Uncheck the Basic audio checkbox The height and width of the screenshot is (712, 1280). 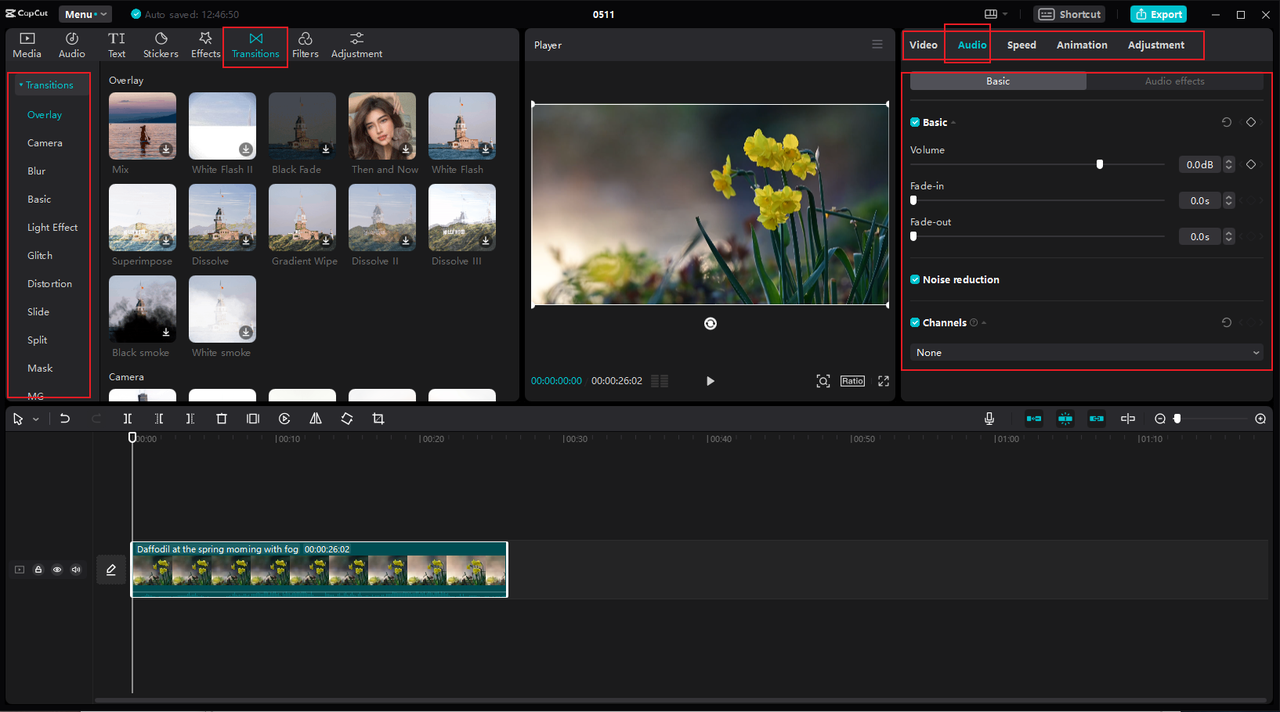tap(915, 122)
